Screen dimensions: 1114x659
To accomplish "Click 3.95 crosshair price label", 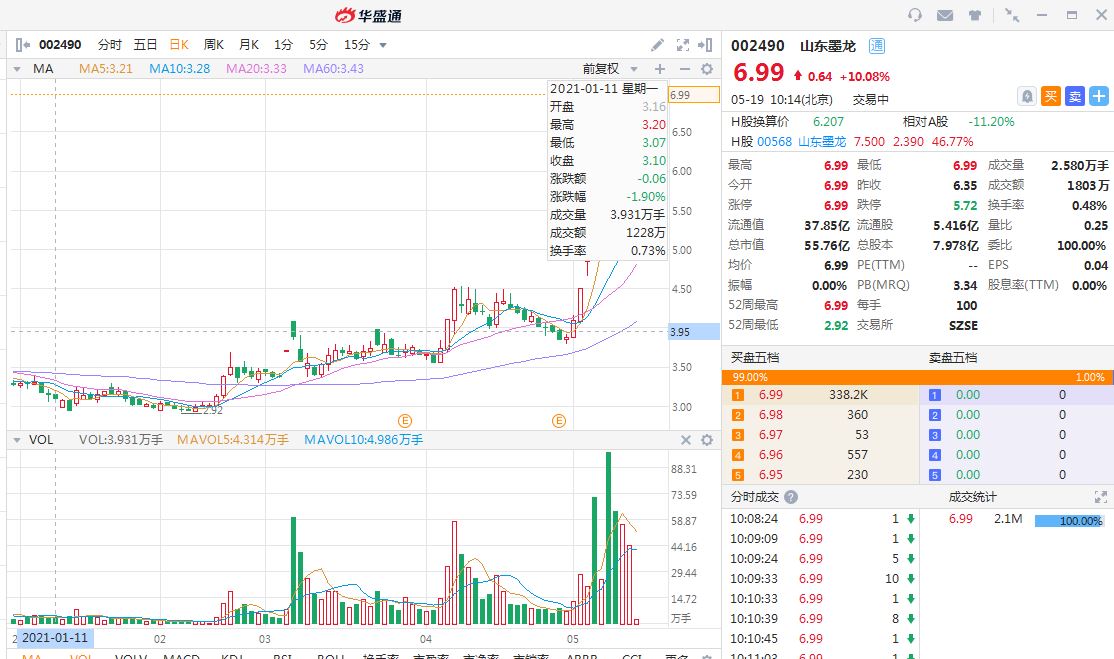I will 694,332.
